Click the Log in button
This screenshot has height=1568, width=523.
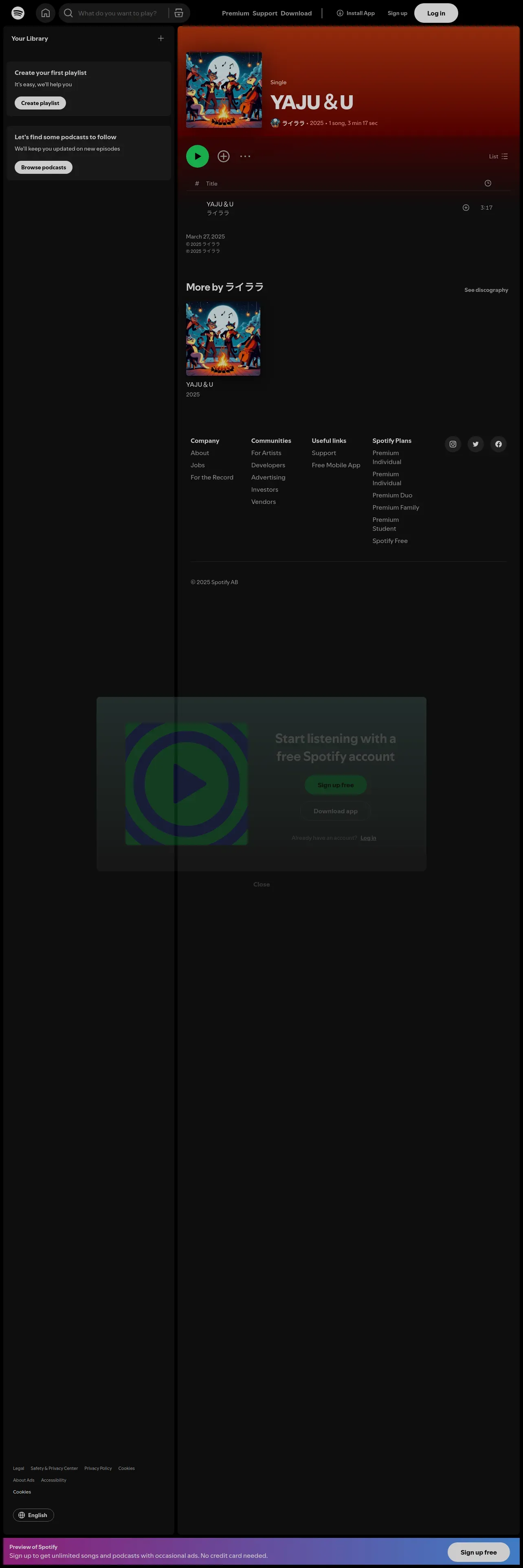click(x=436, y=13)
